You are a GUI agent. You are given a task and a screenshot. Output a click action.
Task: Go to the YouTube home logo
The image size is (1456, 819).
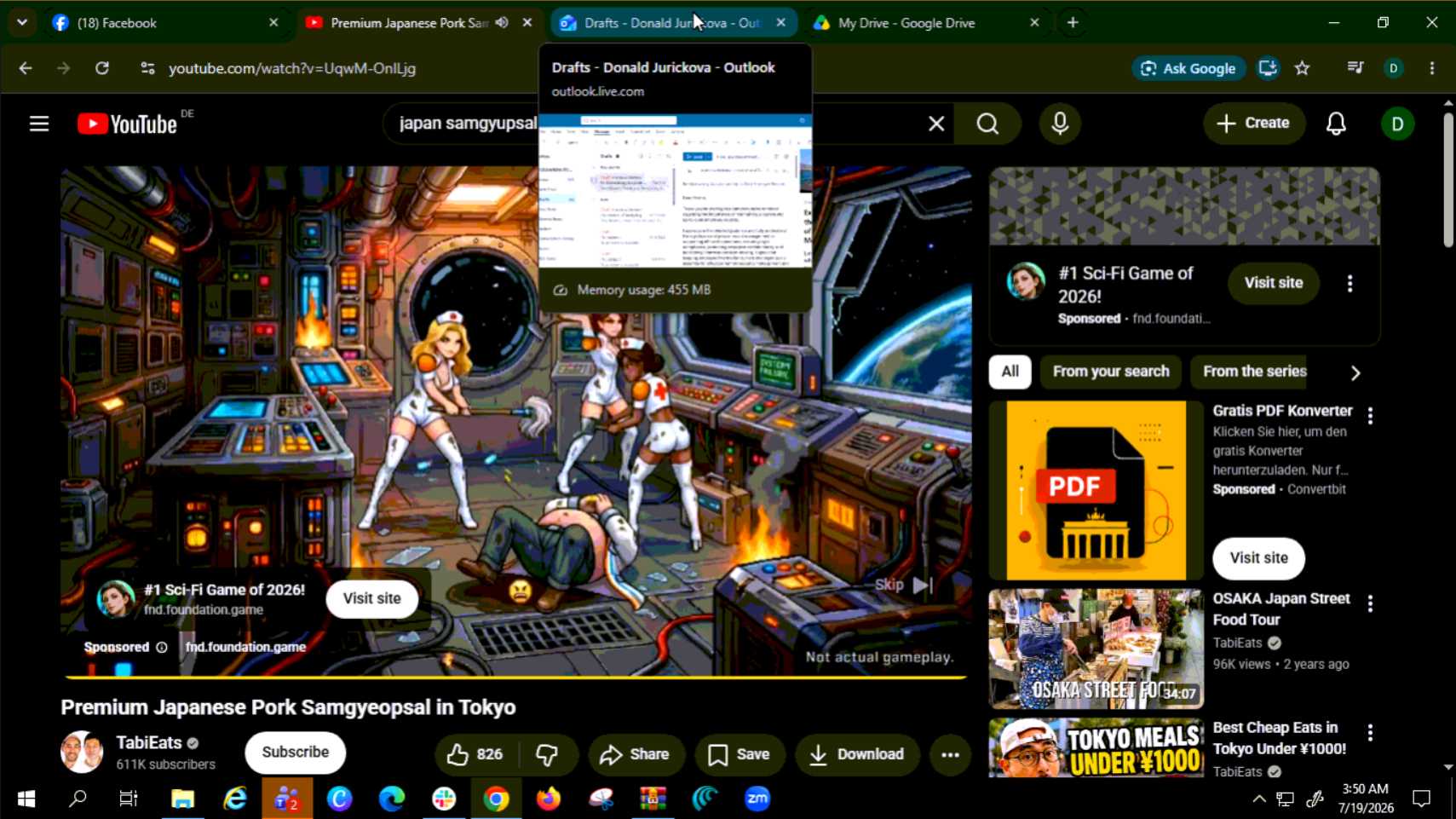(128, 124)
